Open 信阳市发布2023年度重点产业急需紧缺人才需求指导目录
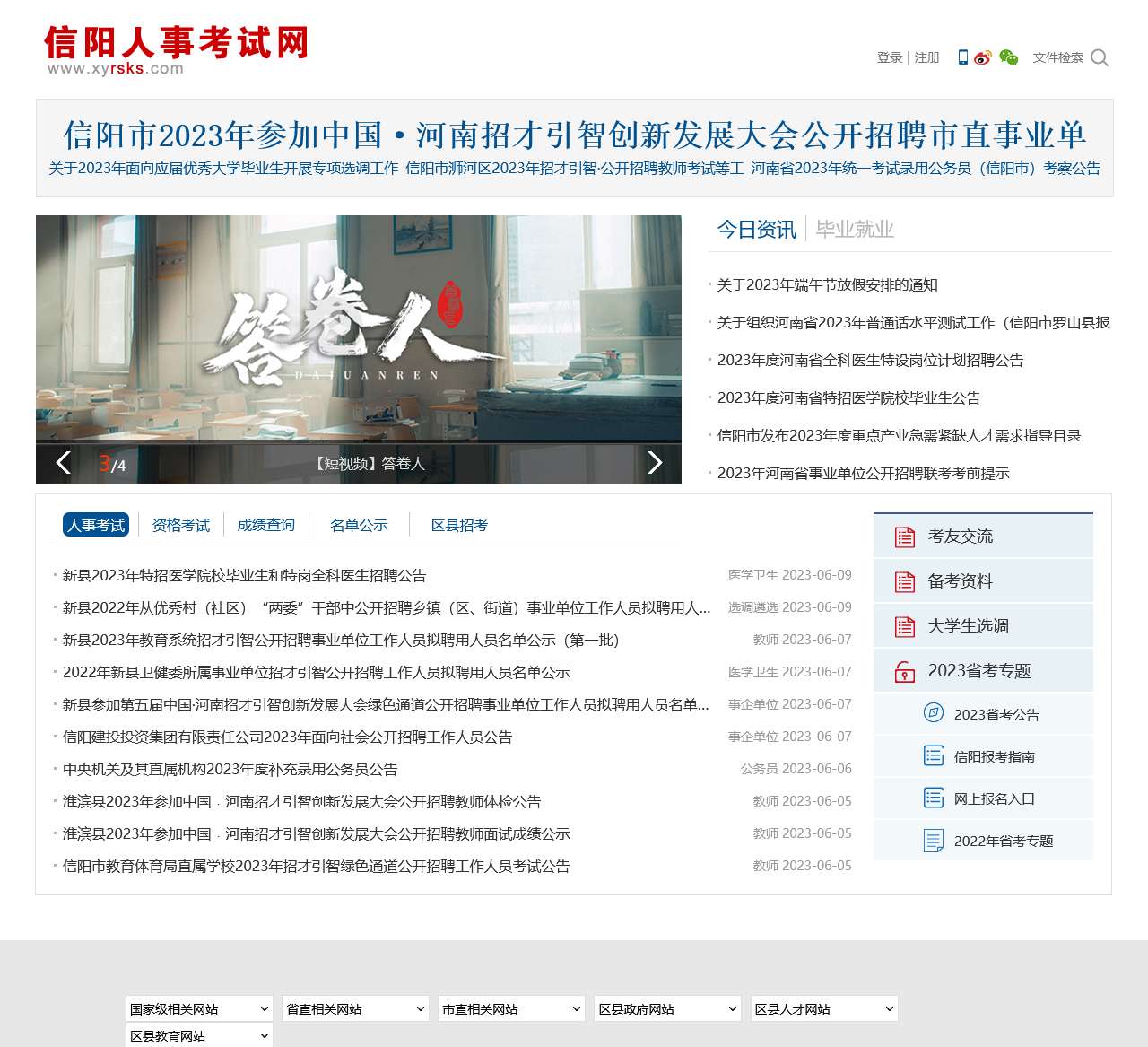 [x=900, y=436]
